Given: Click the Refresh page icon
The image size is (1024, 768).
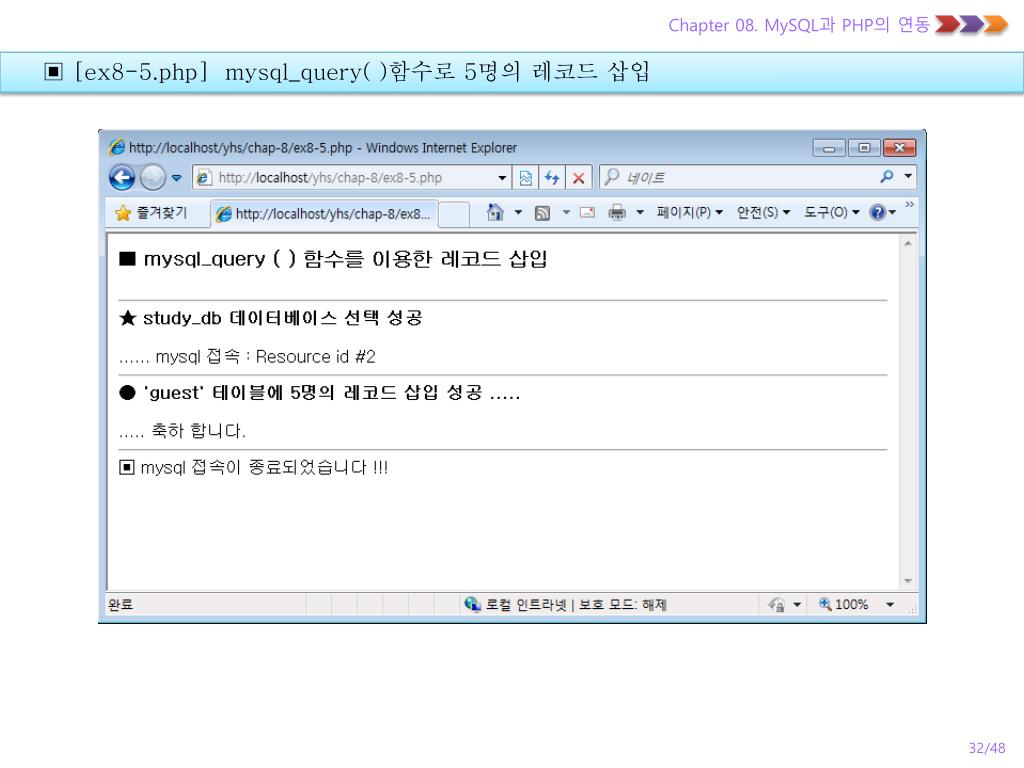Looking at the screenshot, I should [552, 178].
